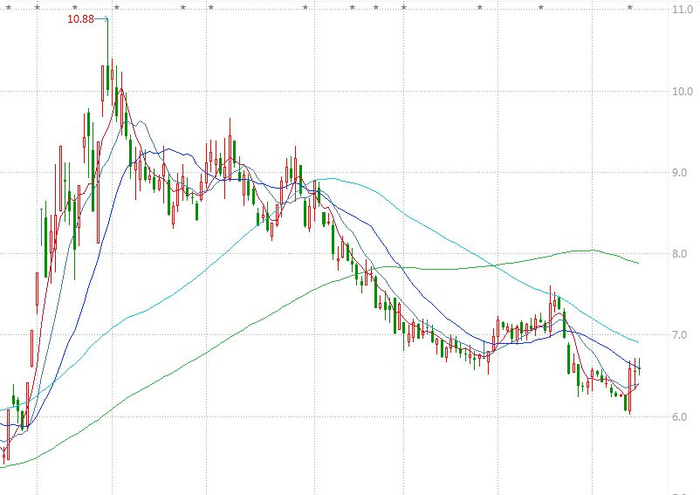Select the rightmost star marker along the top
The height and width of the screenshot is (495, 700).
coord(630,7)
